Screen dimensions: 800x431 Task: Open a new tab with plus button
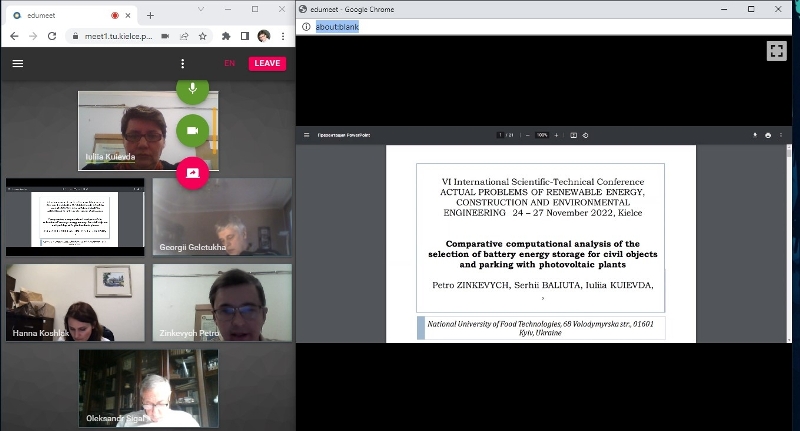point(150,15)
